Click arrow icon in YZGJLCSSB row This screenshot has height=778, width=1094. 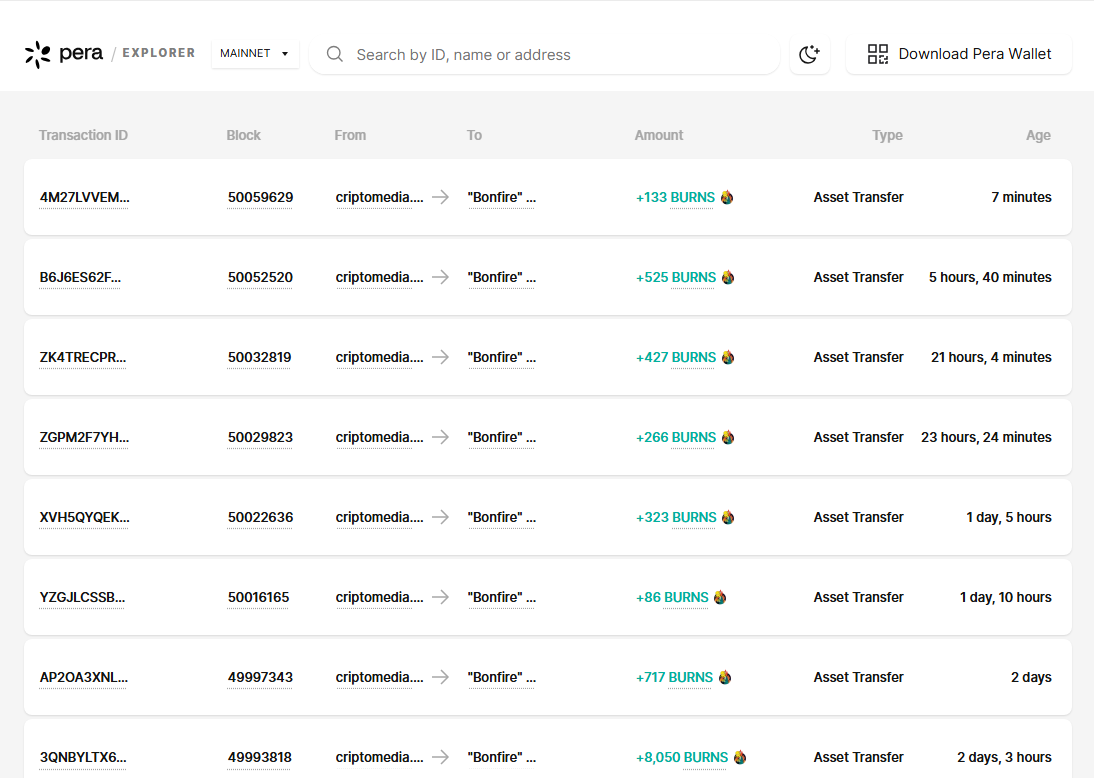(440, 597)
